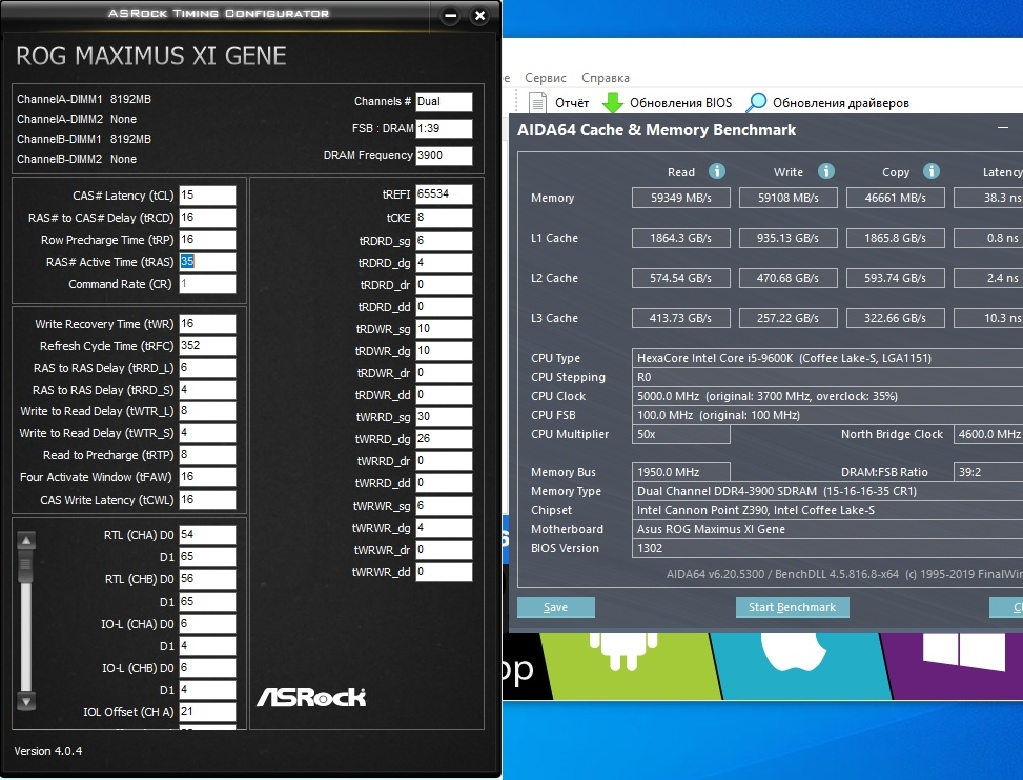The width and height of the screenshot is (1023, 780).
Task: Click the Refresh Cycle Time (tRFC) field
Action: point(207,346)
